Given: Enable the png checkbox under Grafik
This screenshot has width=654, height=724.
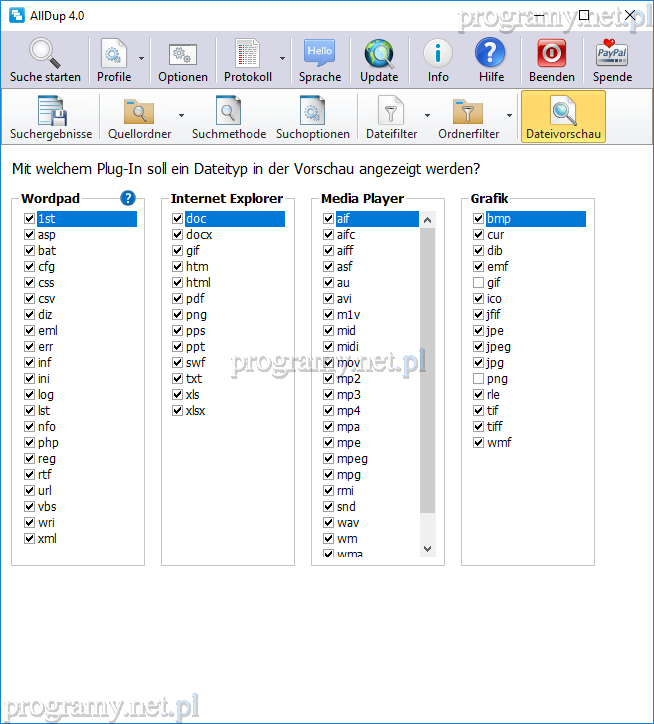Looking at the screenshot, I should [x=479, y=379].
